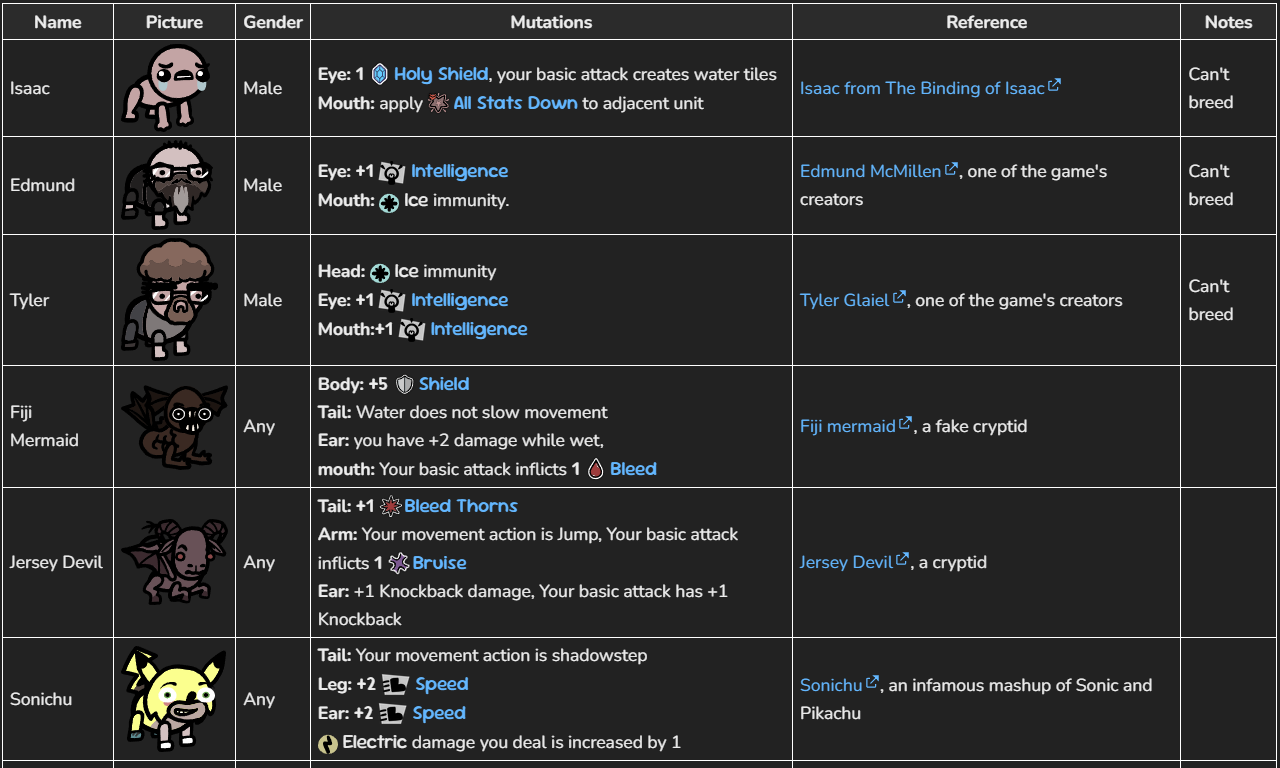Viewport: 1280px width, 768px height.
Task: Click the Ice icon in Tyler's Head mutation
Action: tap(380, 272)
